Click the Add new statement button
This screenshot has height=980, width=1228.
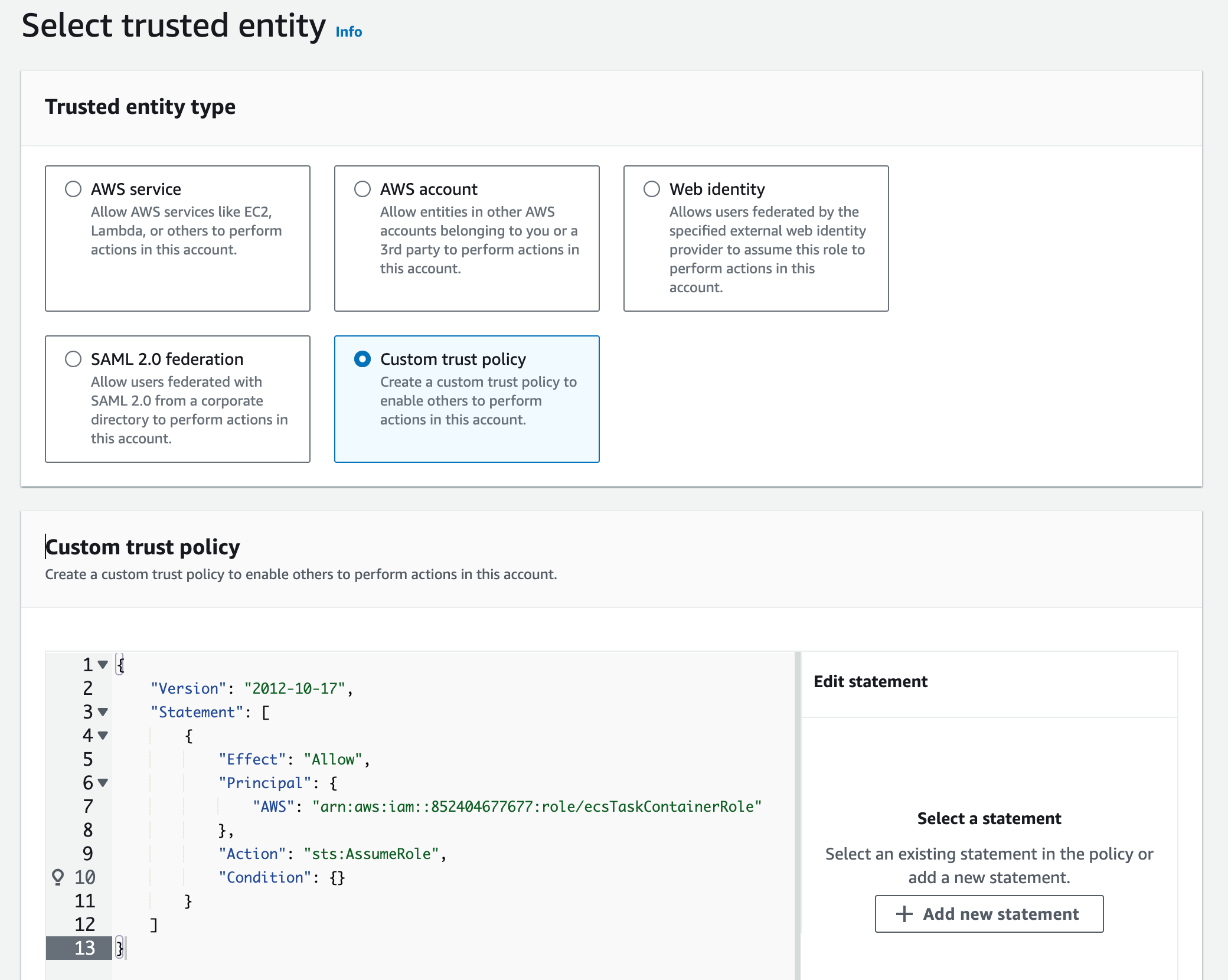click(x=989, y=914)
